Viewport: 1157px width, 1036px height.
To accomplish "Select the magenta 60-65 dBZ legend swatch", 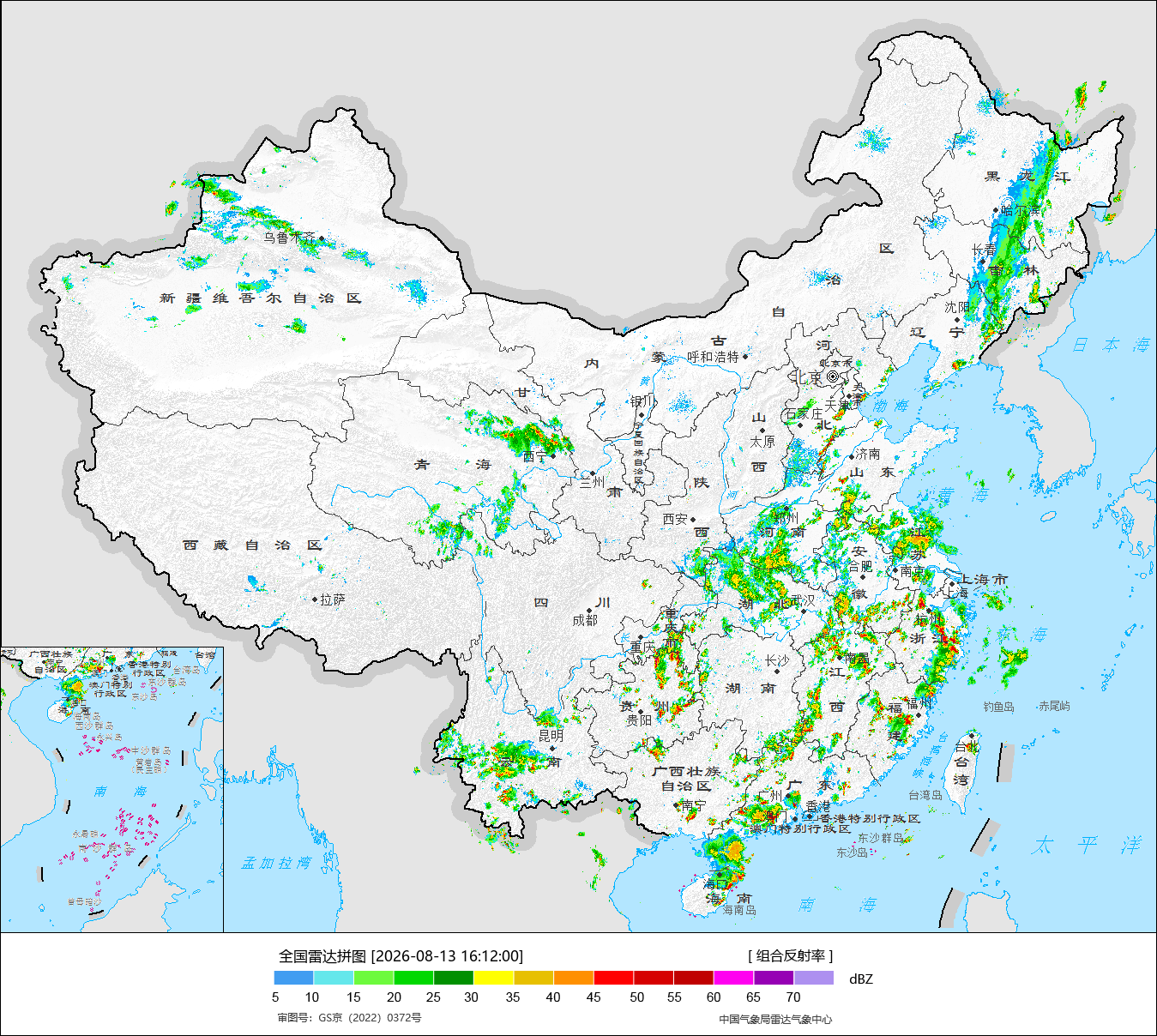I will 733,978.
